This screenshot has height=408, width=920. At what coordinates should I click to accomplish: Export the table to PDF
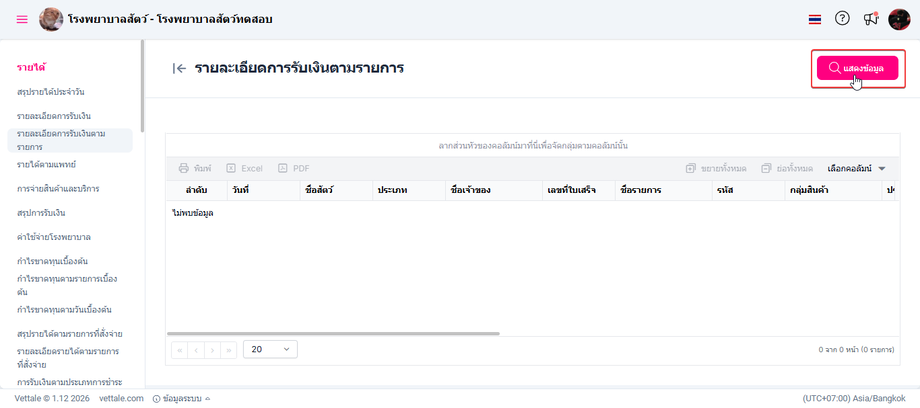tap(294, 168)
